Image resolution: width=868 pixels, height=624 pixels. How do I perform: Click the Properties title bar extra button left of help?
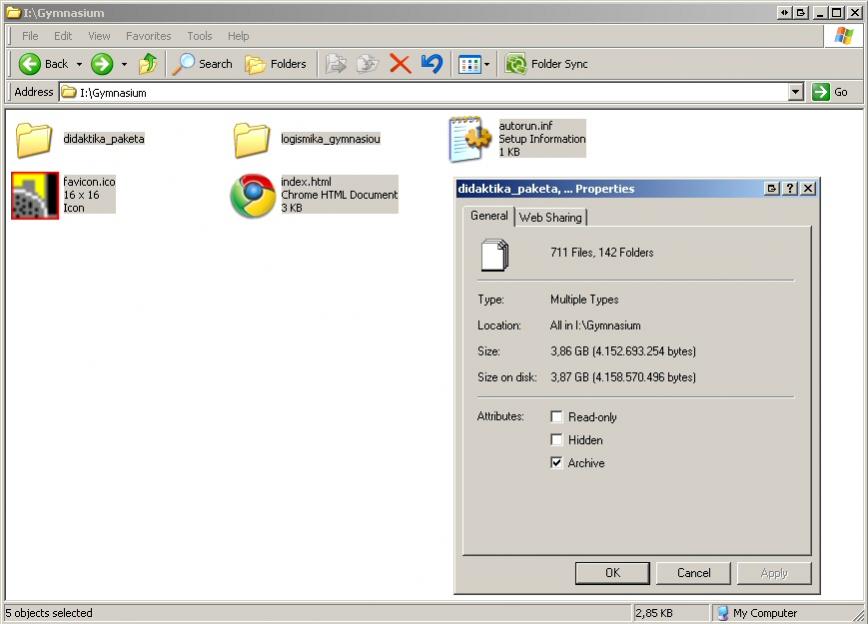coord(772,188)
